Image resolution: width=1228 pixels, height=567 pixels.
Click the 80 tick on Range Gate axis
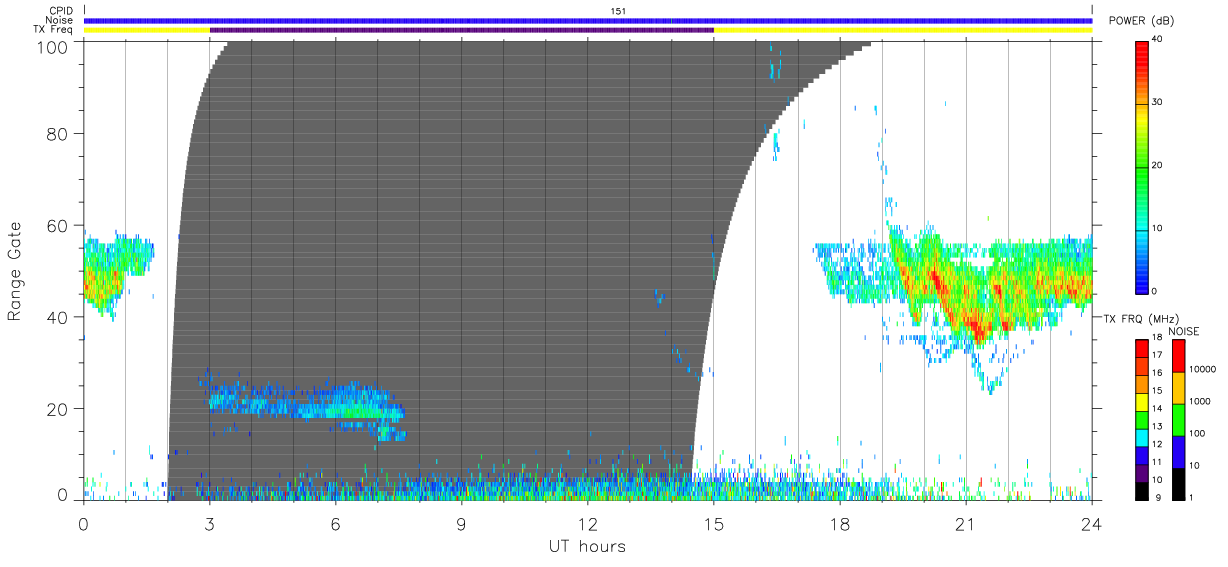[56, 133]
